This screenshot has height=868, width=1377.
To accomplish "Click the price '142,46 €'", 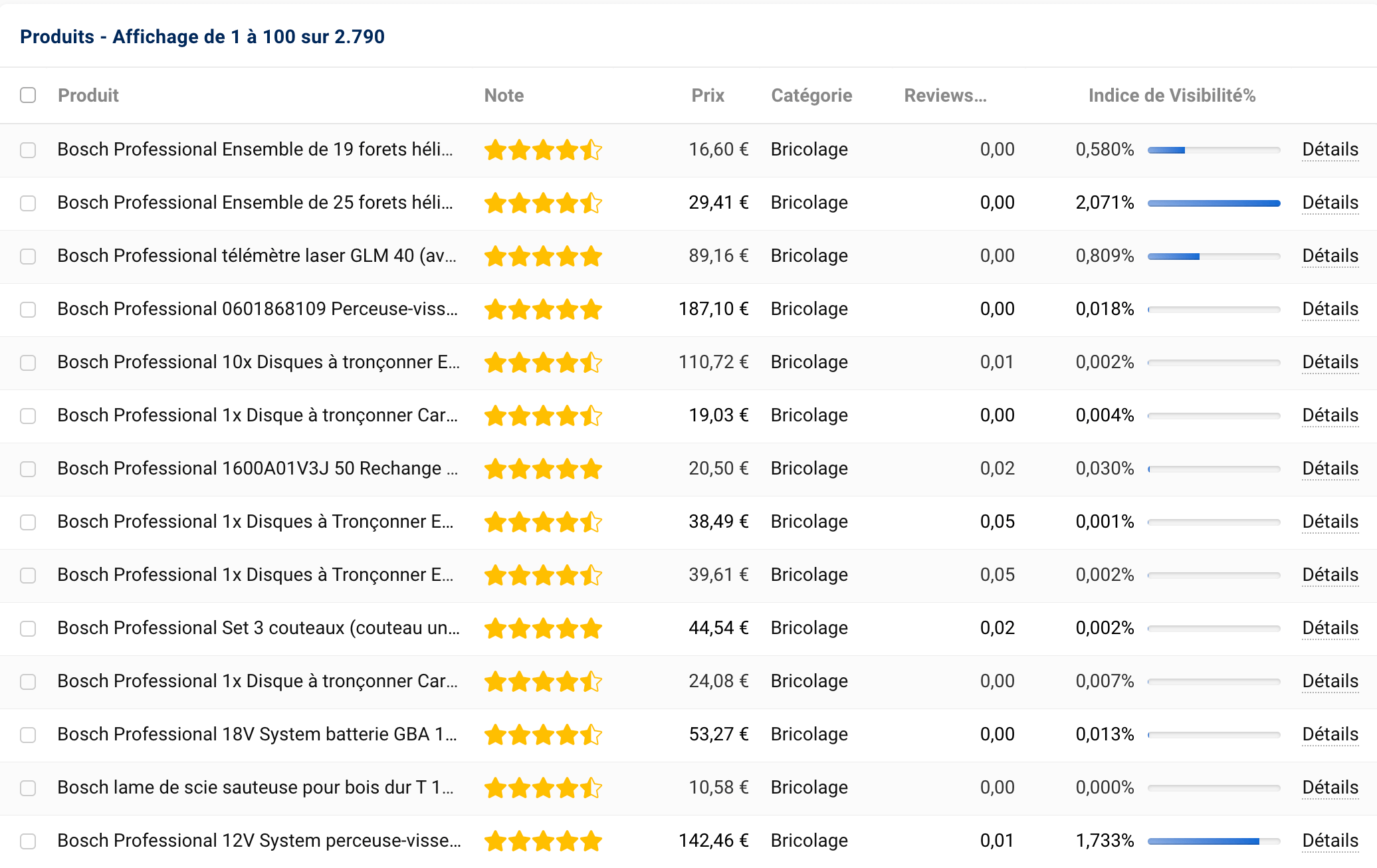I will (714, 841).
